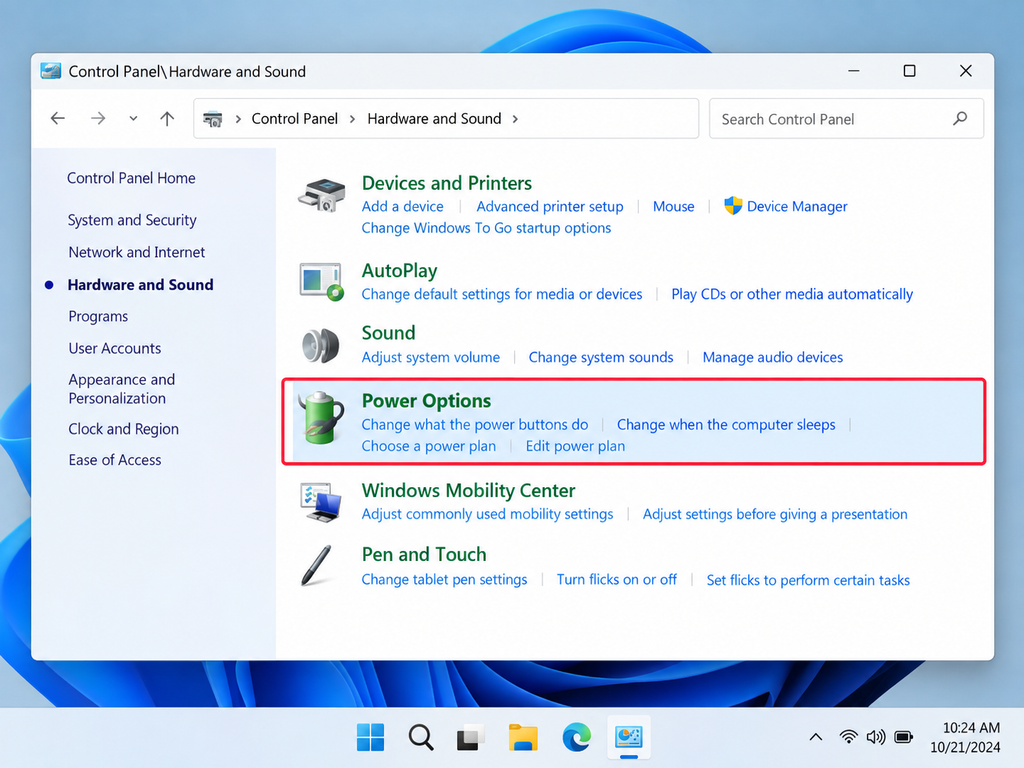Show hidden tray icons chevron
The image size is (1024, 768).
click(x=816, y=737)
